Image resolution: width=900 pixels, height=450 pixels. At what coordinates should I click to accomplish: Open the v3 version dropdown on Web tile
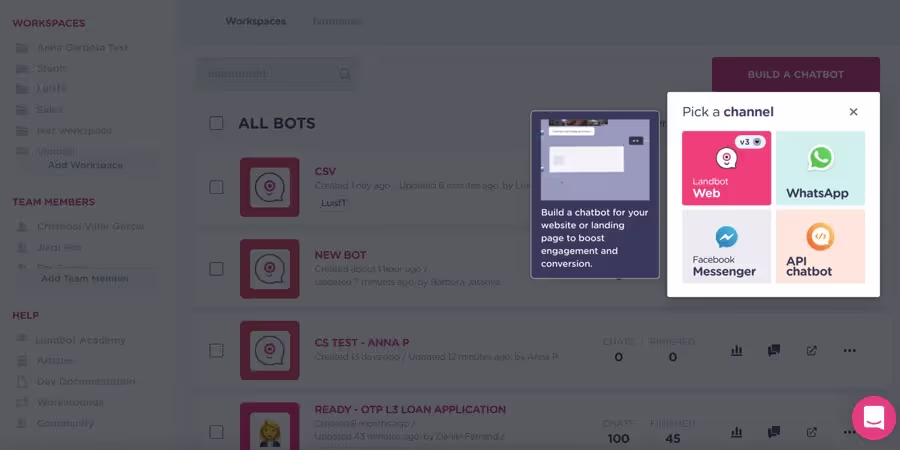coord(750,142)
